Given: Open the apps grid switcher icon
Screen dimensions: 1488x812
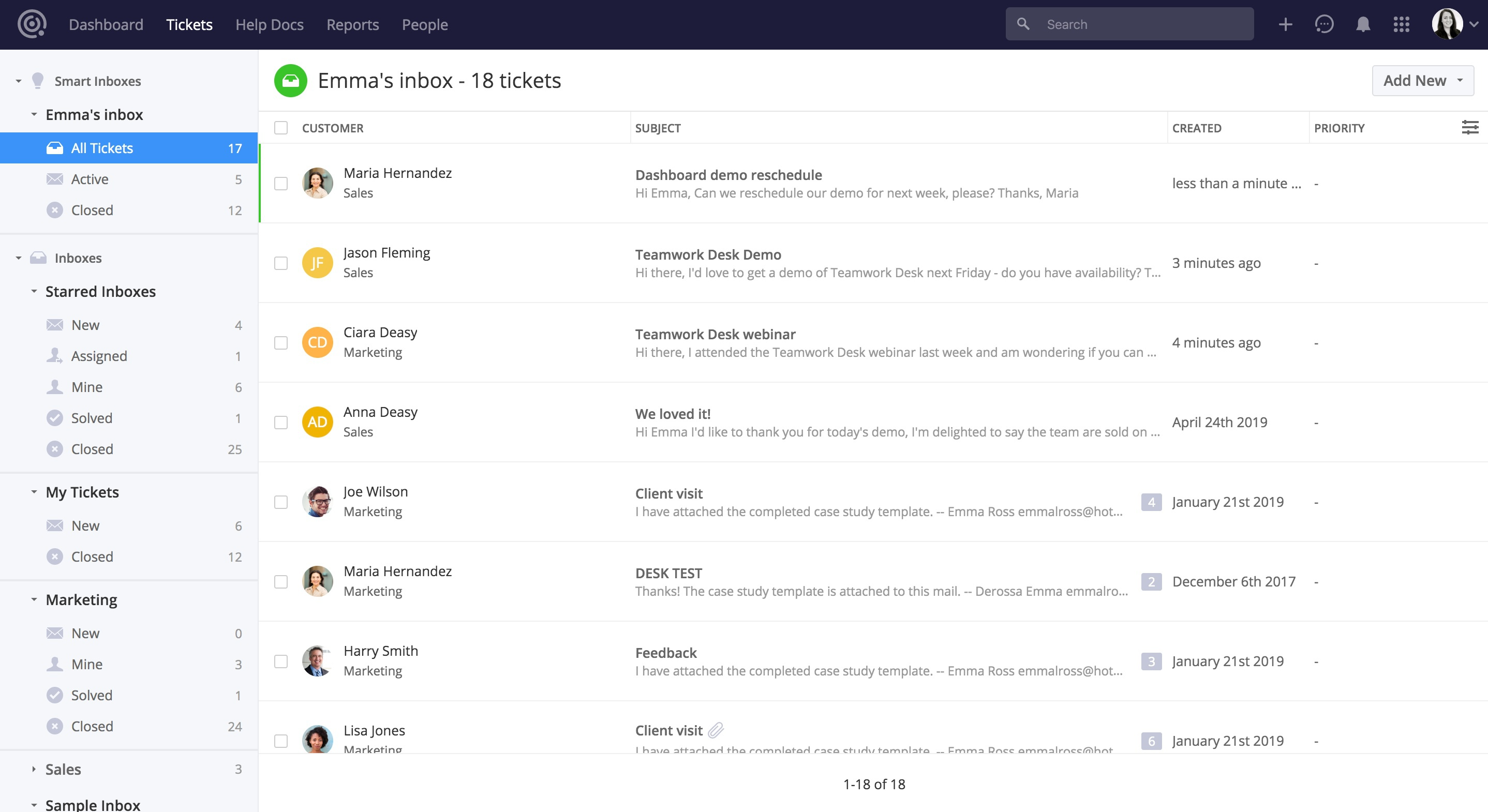Looking at the screenshot, I should click(x=1402, y=24).
